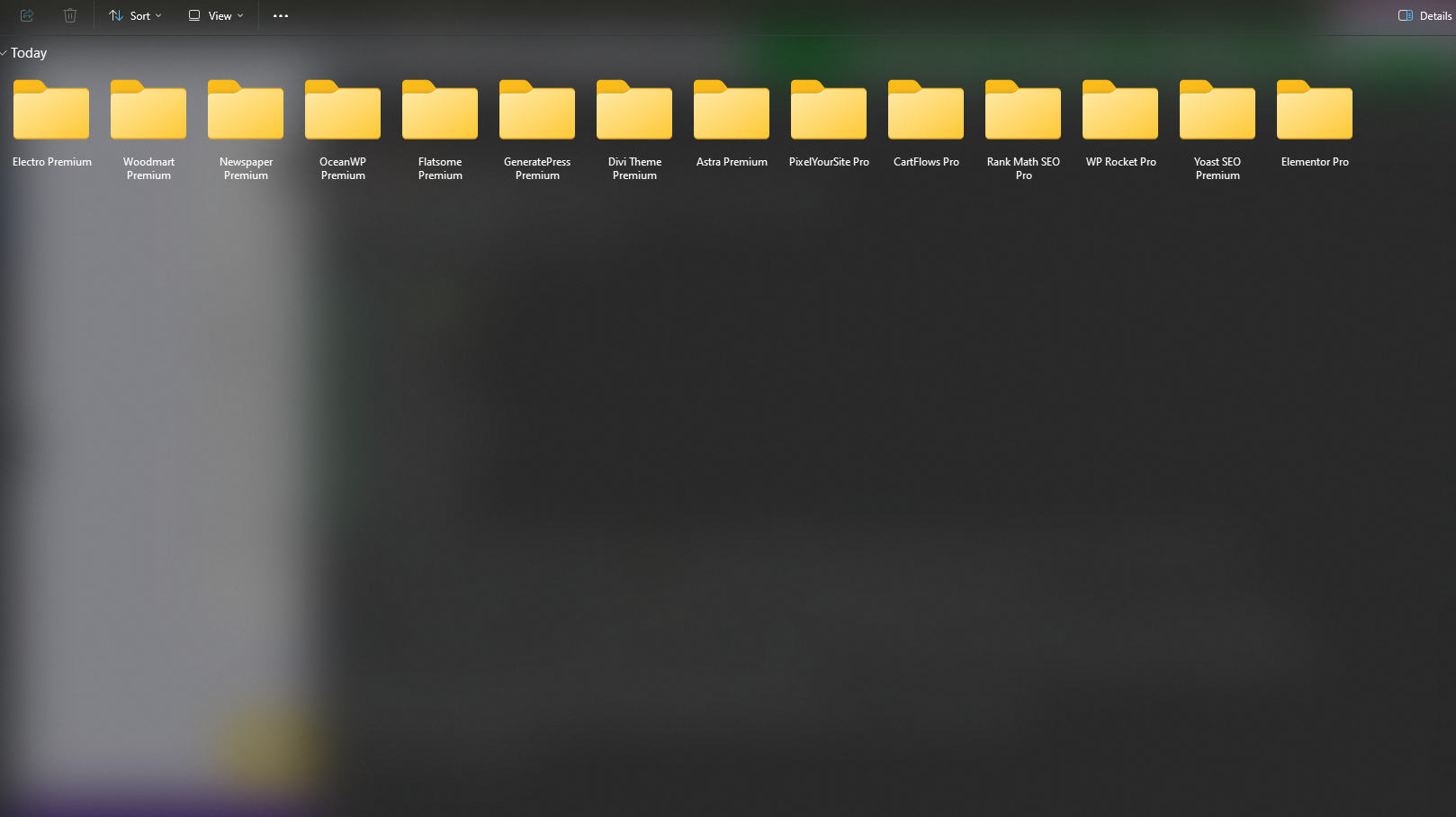Select the Rank Math SEO Pro folder icon
The height and width of the screenshot is (817, 1456).
pos(1023,110)
